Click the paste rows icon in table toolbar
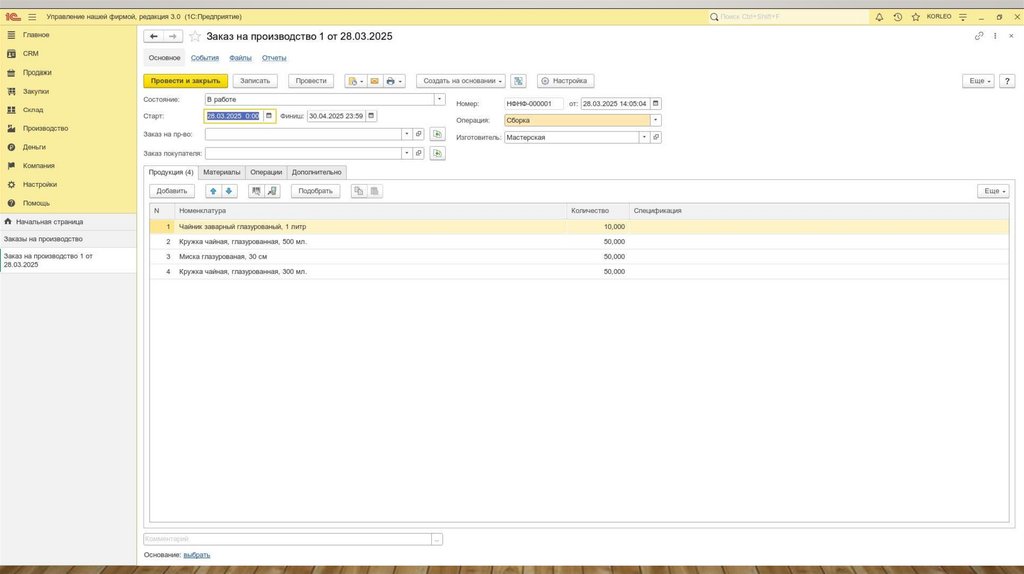Screen dimensions: 1024x574 (374, 191)
